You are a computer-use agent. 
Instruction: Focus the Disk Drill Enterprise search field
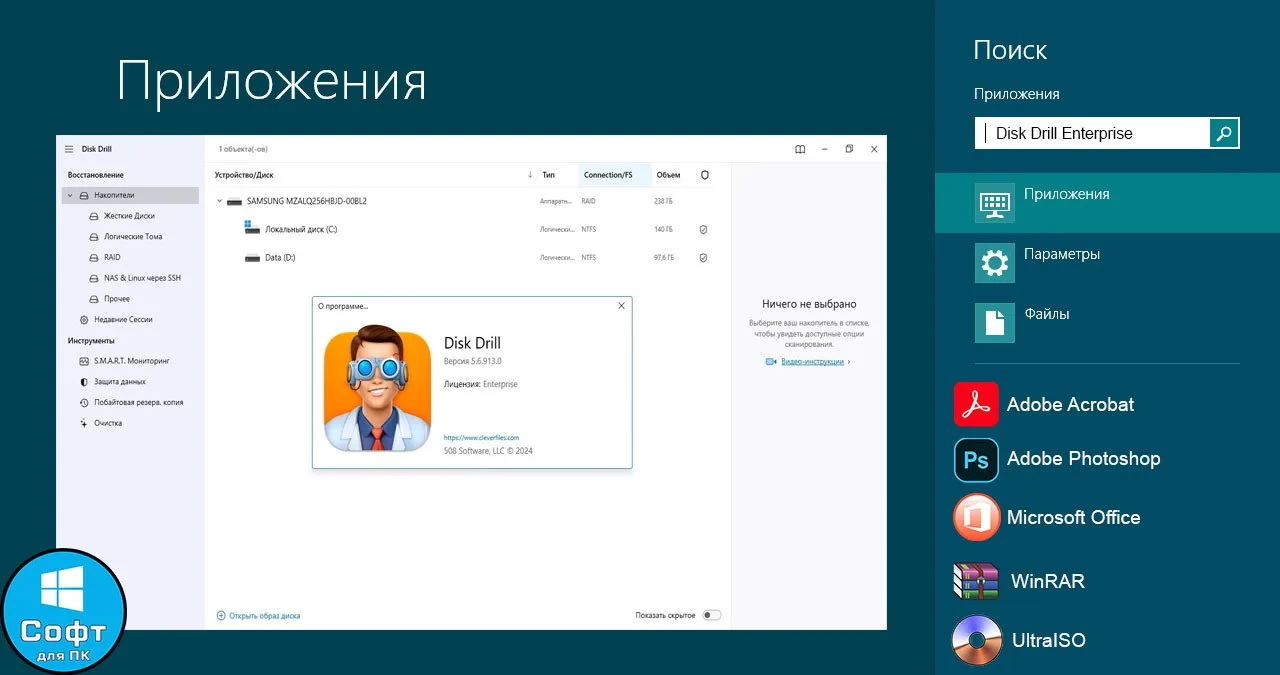coord(1092,133)
